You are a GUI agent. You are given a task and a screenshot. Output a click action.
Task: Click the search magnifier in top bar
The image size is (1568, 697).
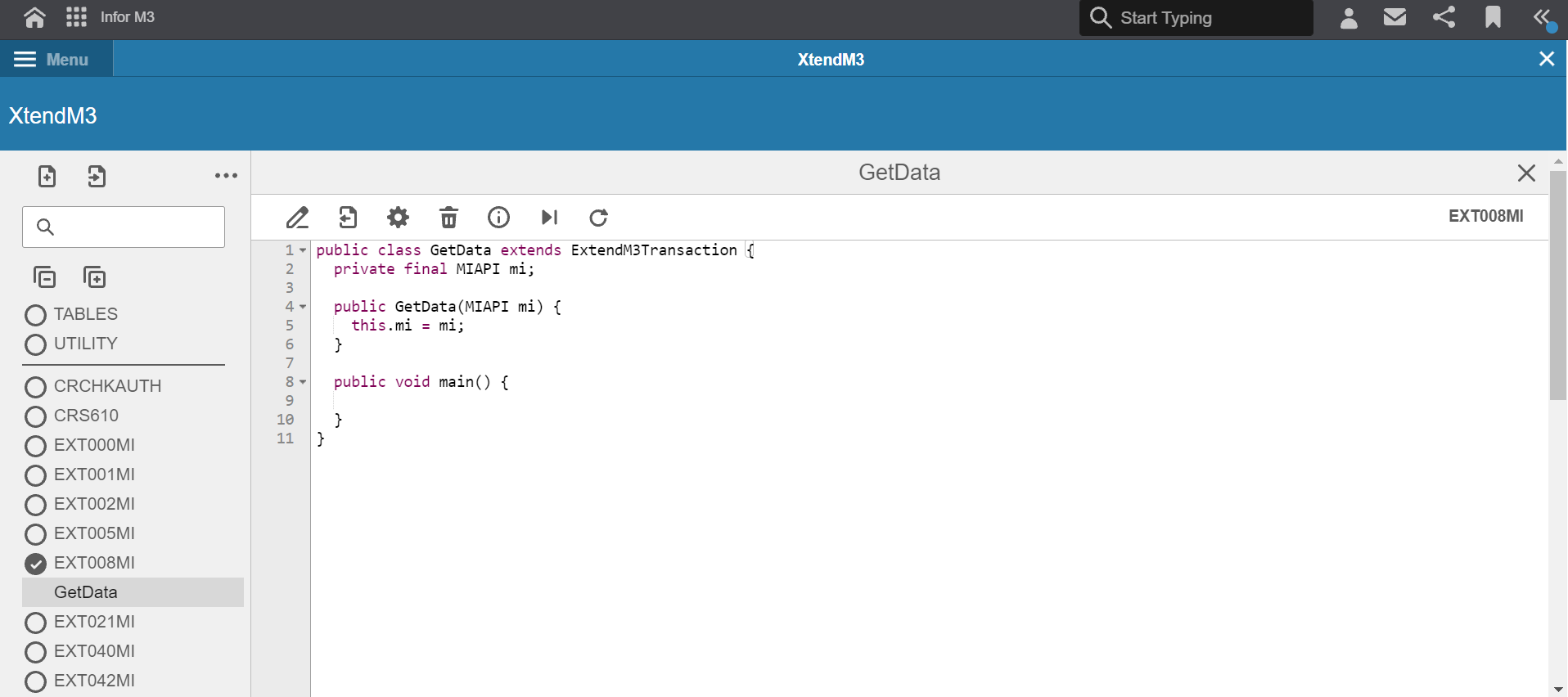pos(1101,18)
